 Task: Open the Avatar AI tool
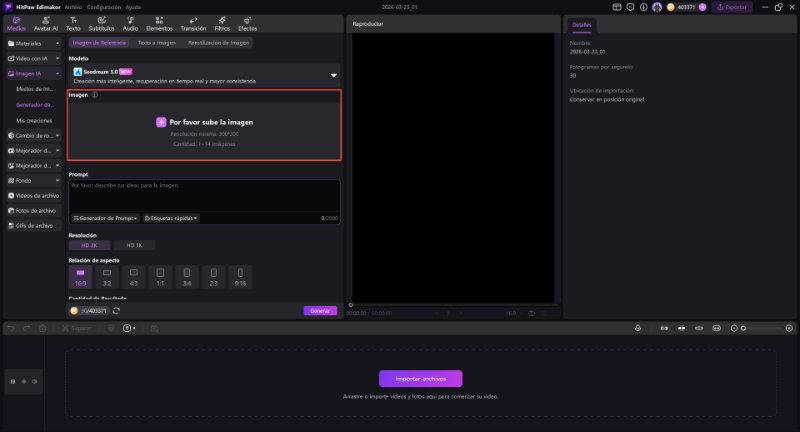pyautogui.click(x=45, y=24)
